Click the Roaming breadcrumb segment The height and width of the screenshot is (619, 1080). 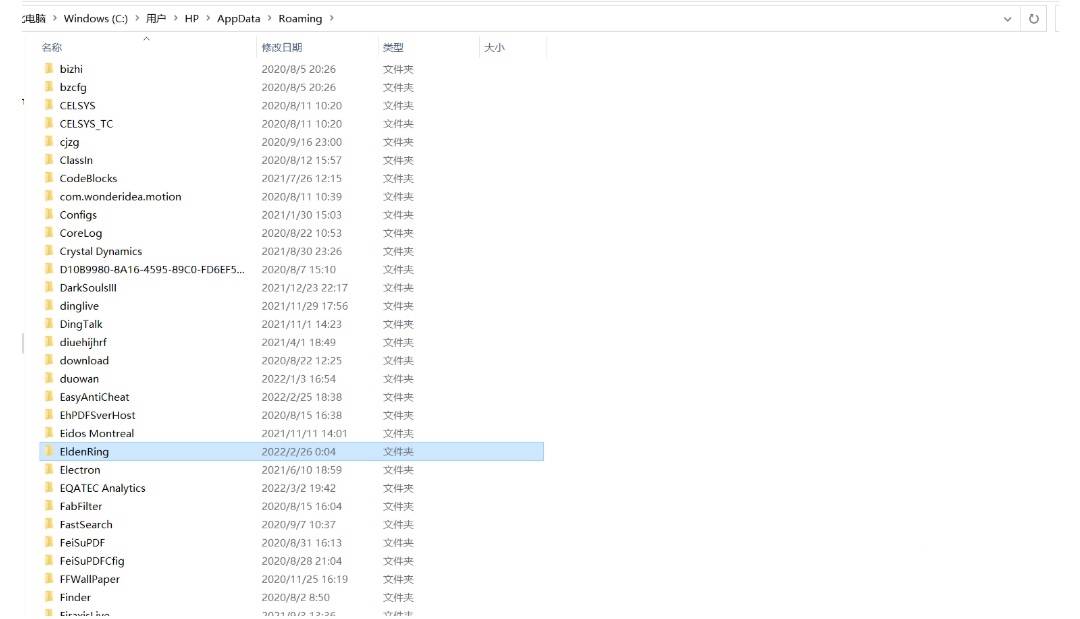tap(300, 19)
